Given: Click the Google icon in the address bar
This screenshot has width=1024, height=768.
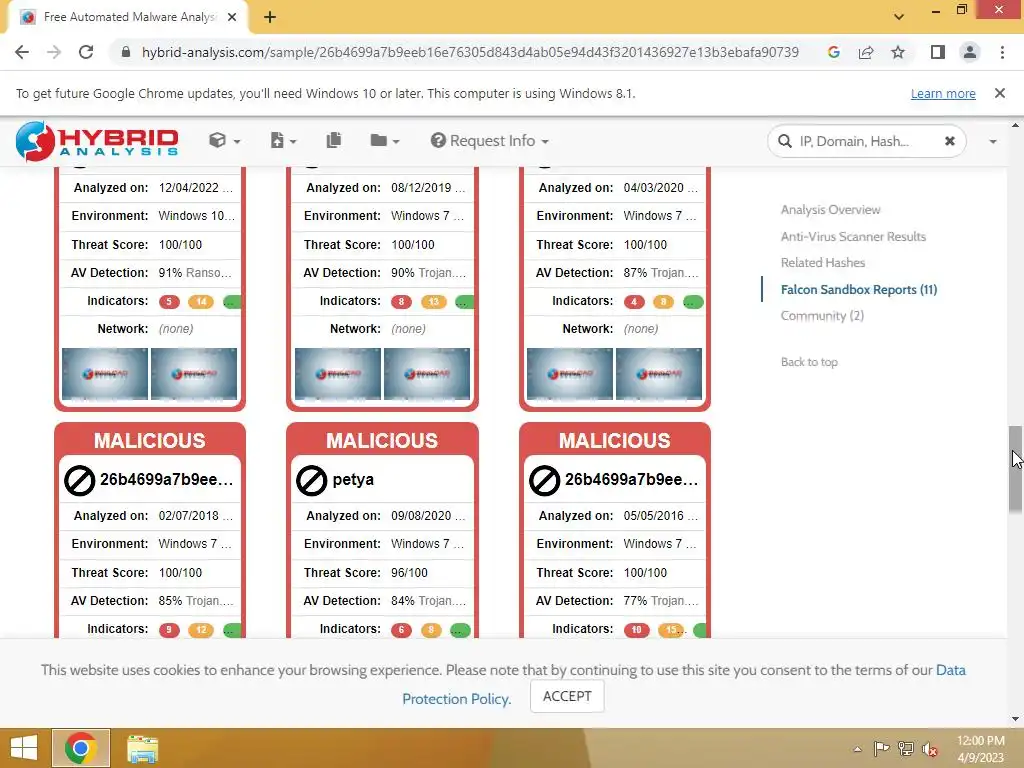Looking at the screenshot, I should 833,52.
